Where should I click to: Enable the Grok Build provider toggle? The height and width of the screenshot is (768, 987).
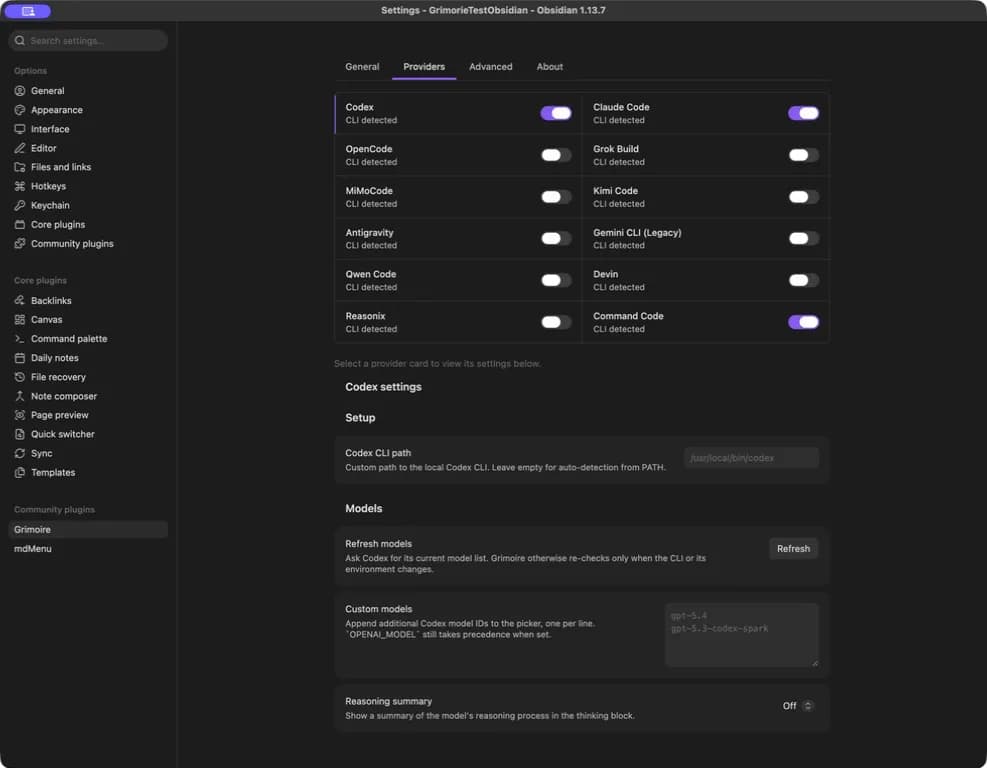click(x=803, y=155)
